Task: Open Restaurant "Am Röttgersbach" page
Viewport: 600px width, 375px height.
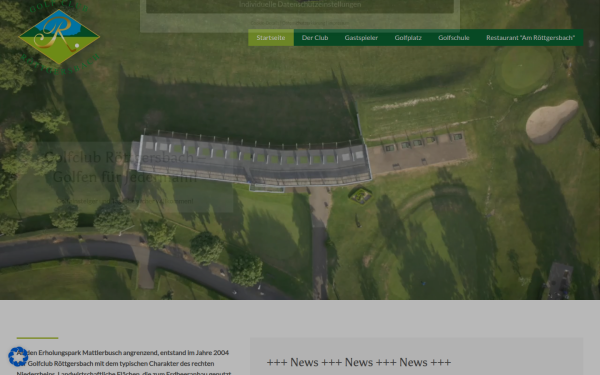Action: [530, 38]
